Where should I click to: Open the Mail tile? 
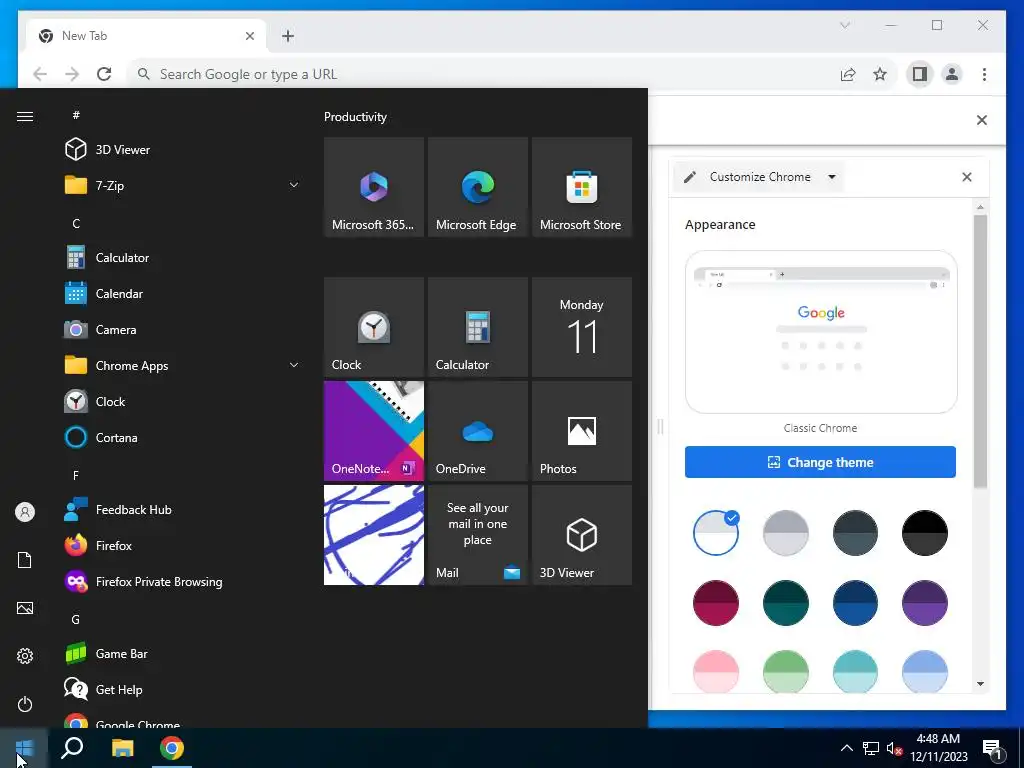[x=477, y=535]
